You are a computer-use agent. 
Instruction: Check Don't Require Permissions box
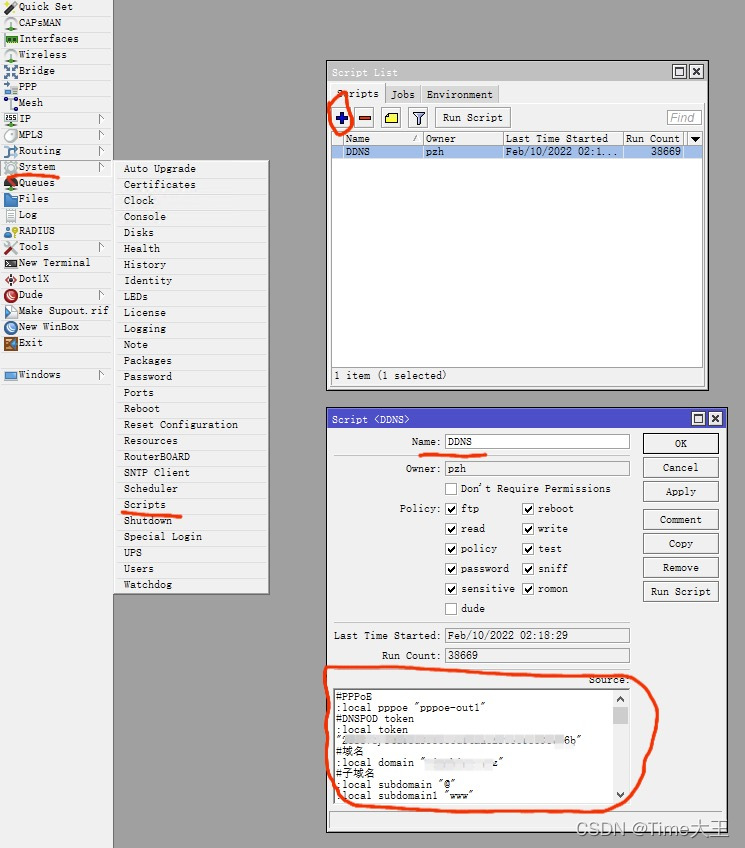click(x=451, y=489)
